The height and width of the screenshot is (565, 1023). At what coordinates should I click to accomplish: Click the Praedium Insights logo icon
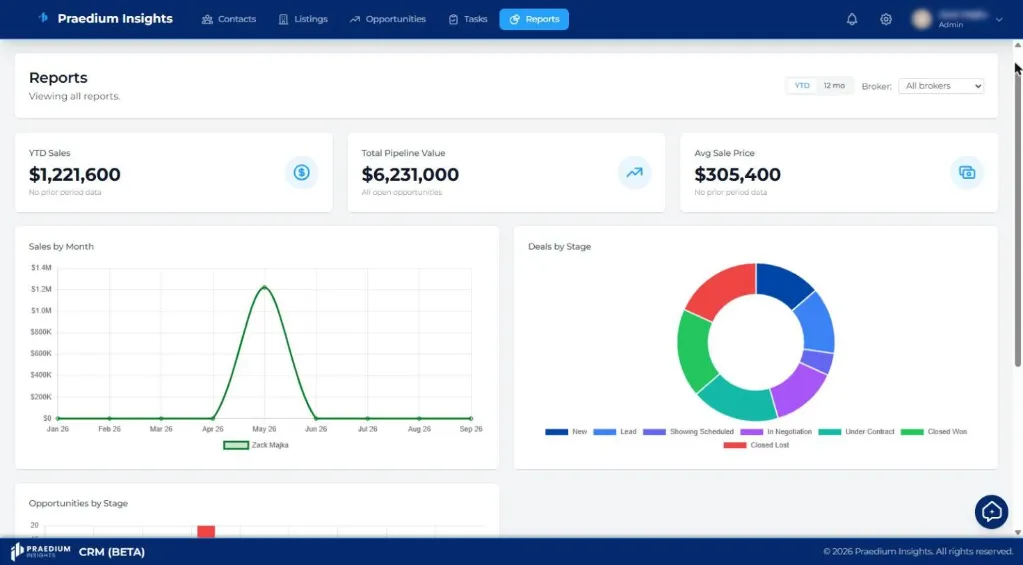point(43,18)
